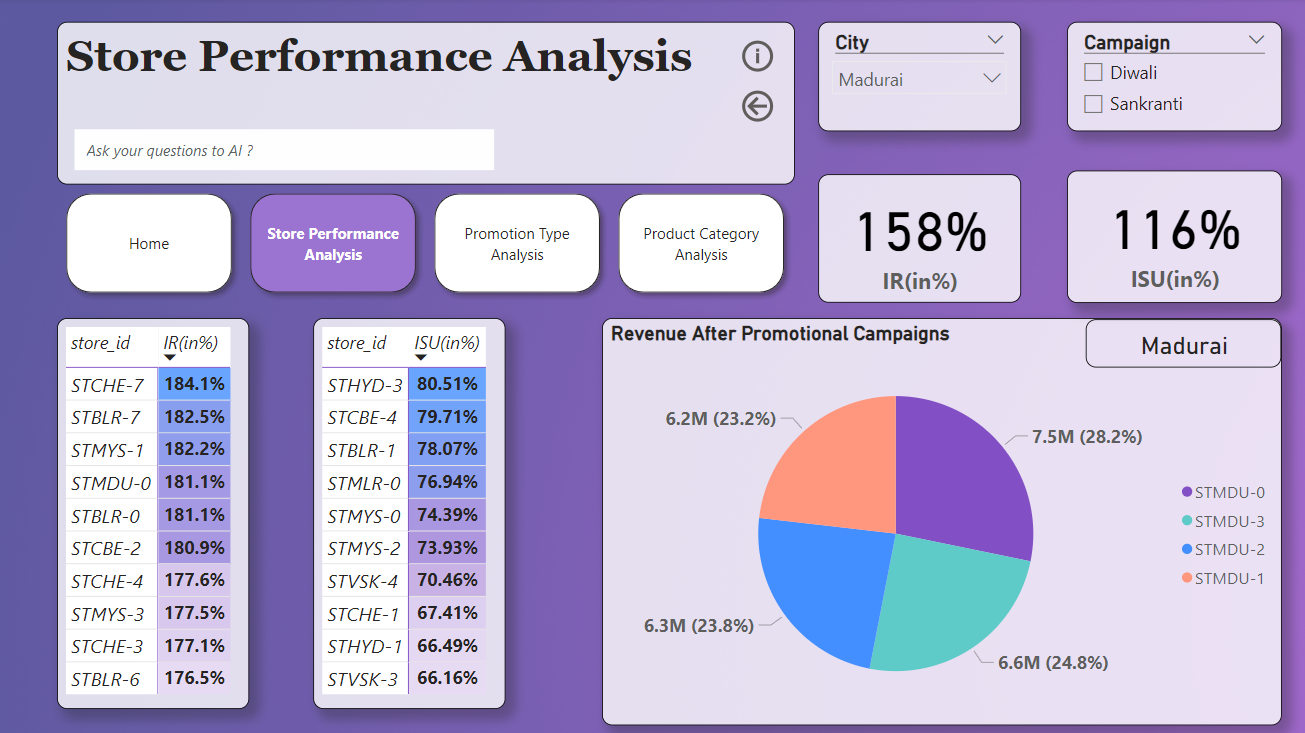Switch to Promotion Type Analysis page
The image size is (1305, 733).
coord(517,244)
